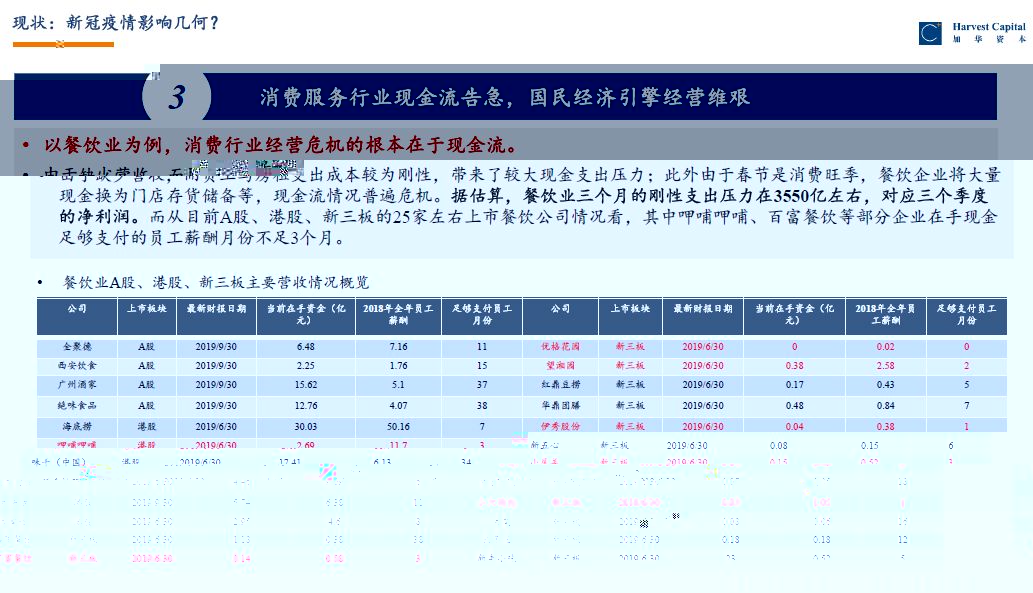Select the cash value "2.25" for 西安饮食

(306, 366)
